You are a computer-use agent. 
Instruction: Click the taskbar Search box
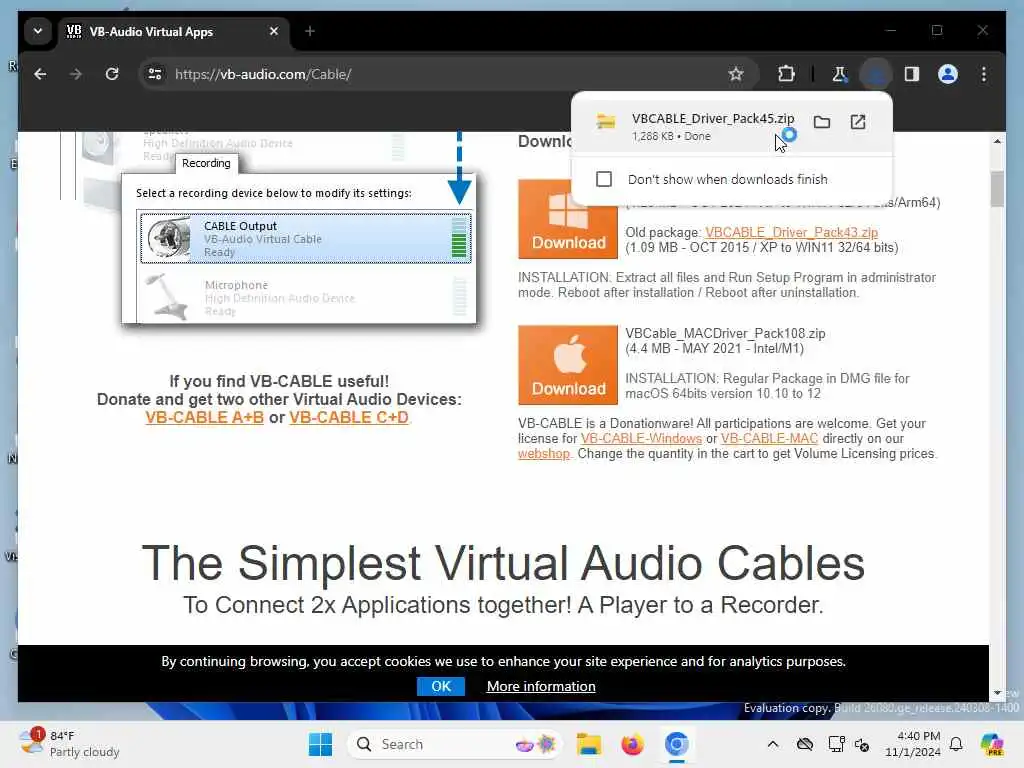(x=455, y=744)
